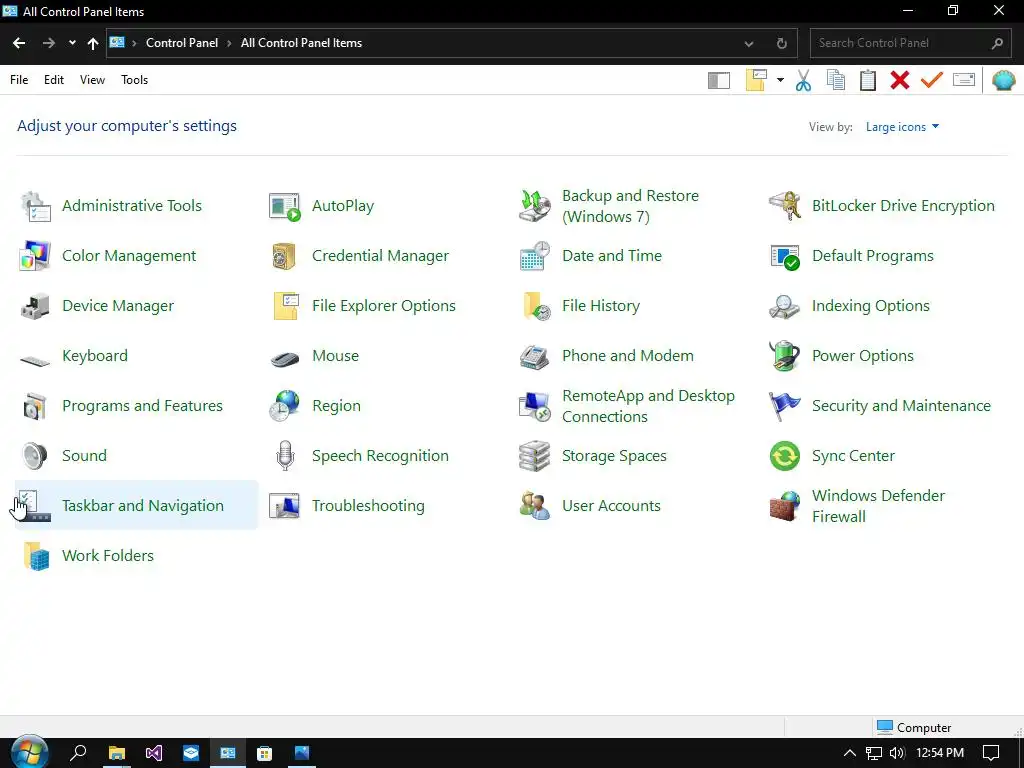Screen dimensions: 1024x768
Task: Click the Indexing Options icon
Action: pos(784,306)
